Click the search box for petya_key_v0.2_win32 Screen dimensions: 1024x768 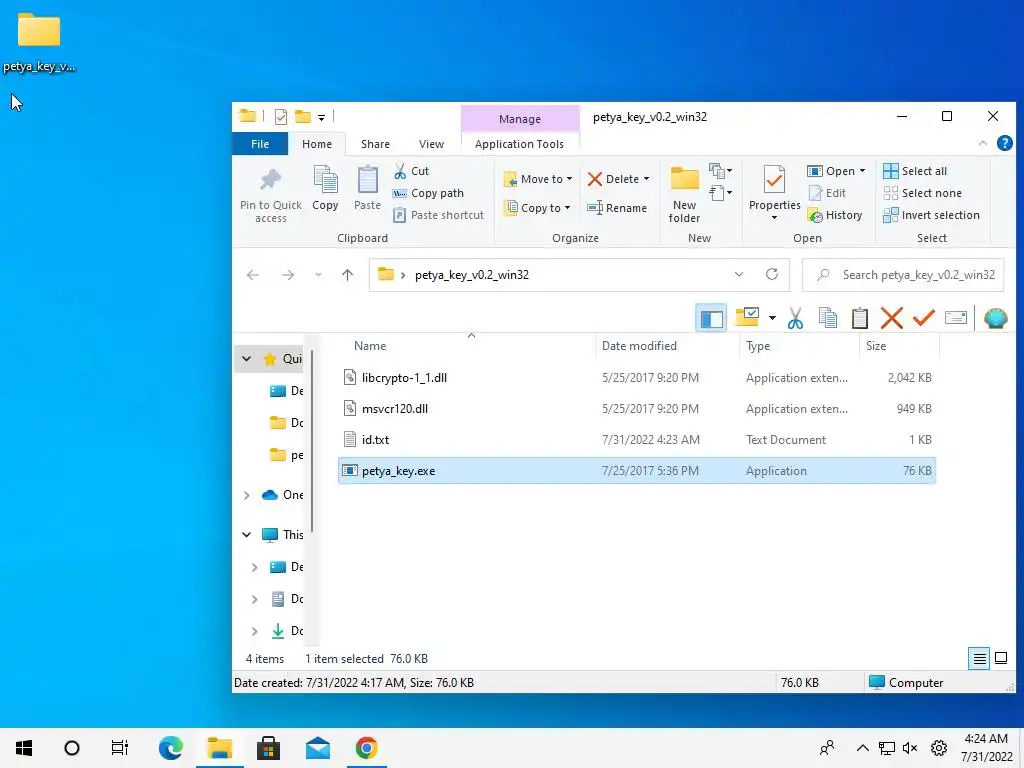tap(903, 275)
